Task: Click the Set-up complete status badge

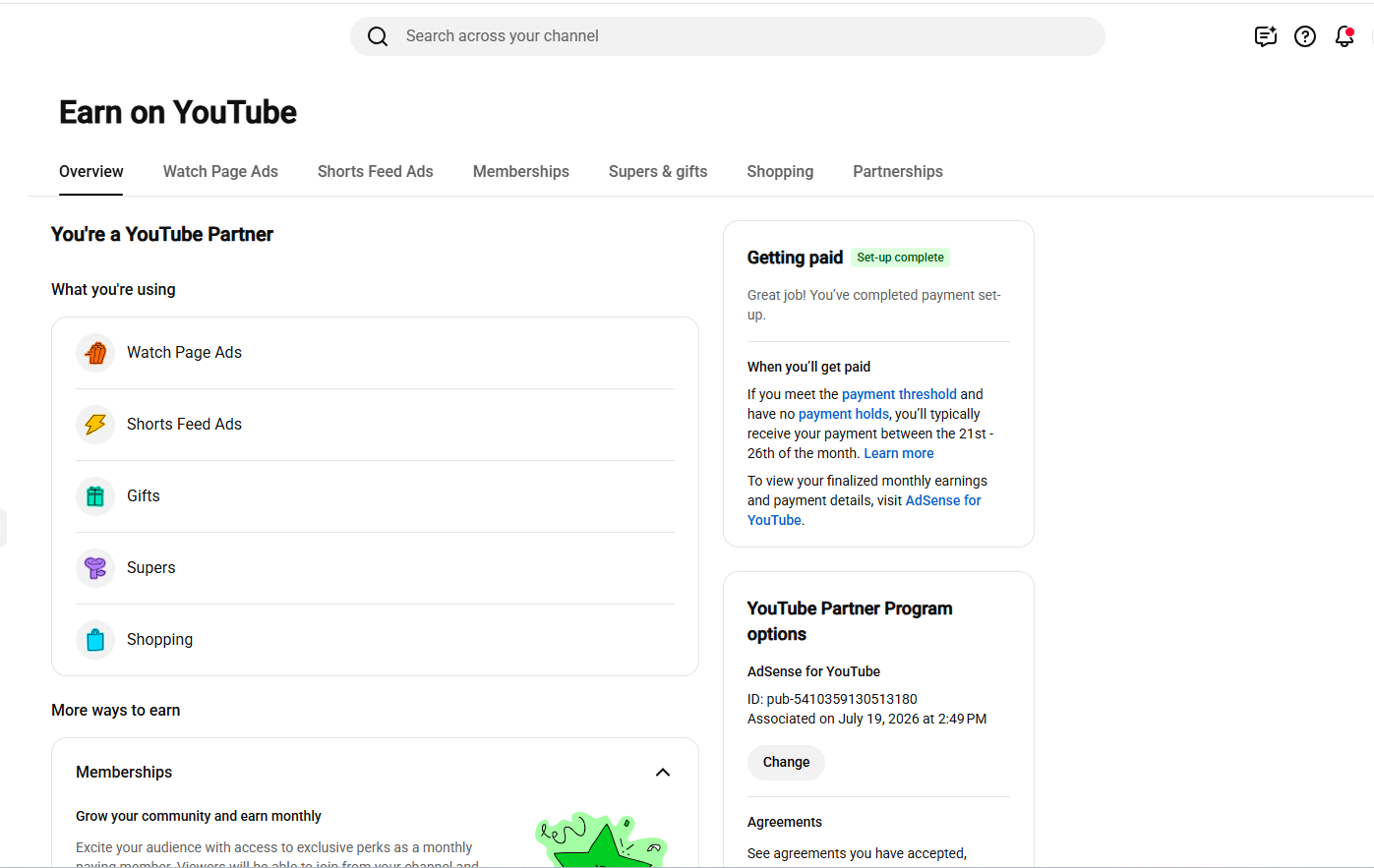Action: pos(900,258)
